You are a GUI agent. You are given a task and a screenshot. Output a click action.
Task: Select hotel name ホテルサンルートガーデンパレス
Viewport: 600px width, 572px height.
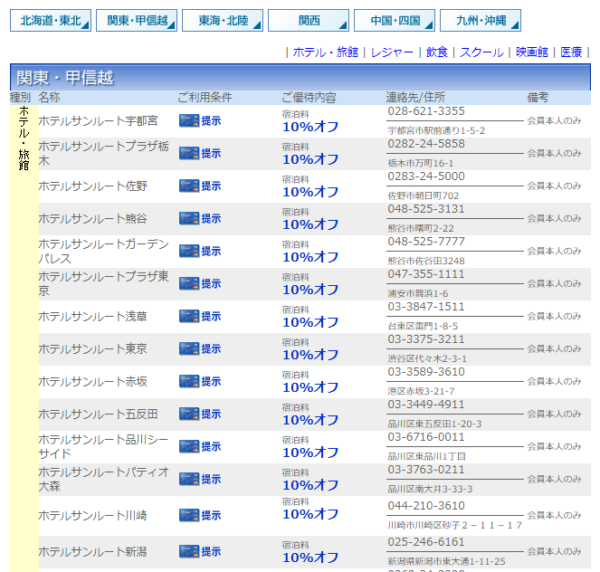[x=103, y=251]
